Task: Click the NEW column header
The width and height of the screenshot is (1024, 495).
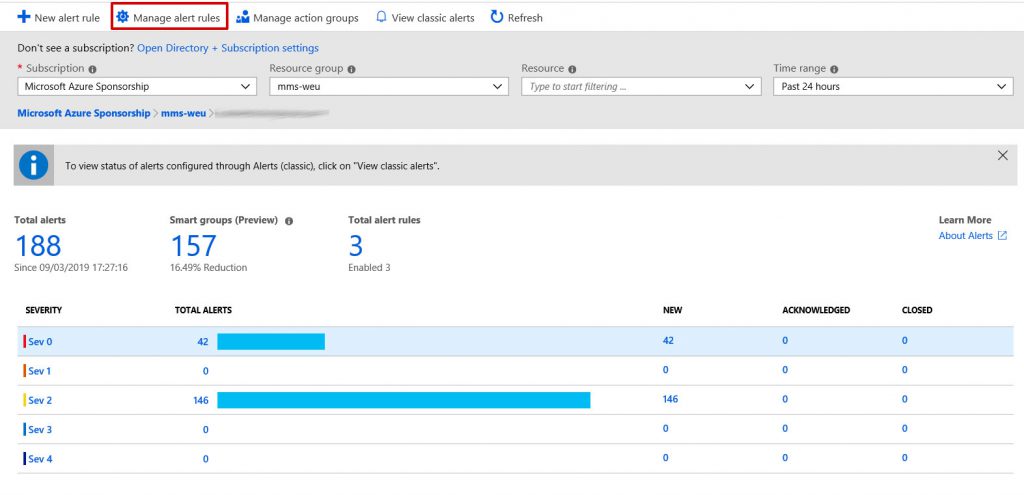Action: pos(673,310)
